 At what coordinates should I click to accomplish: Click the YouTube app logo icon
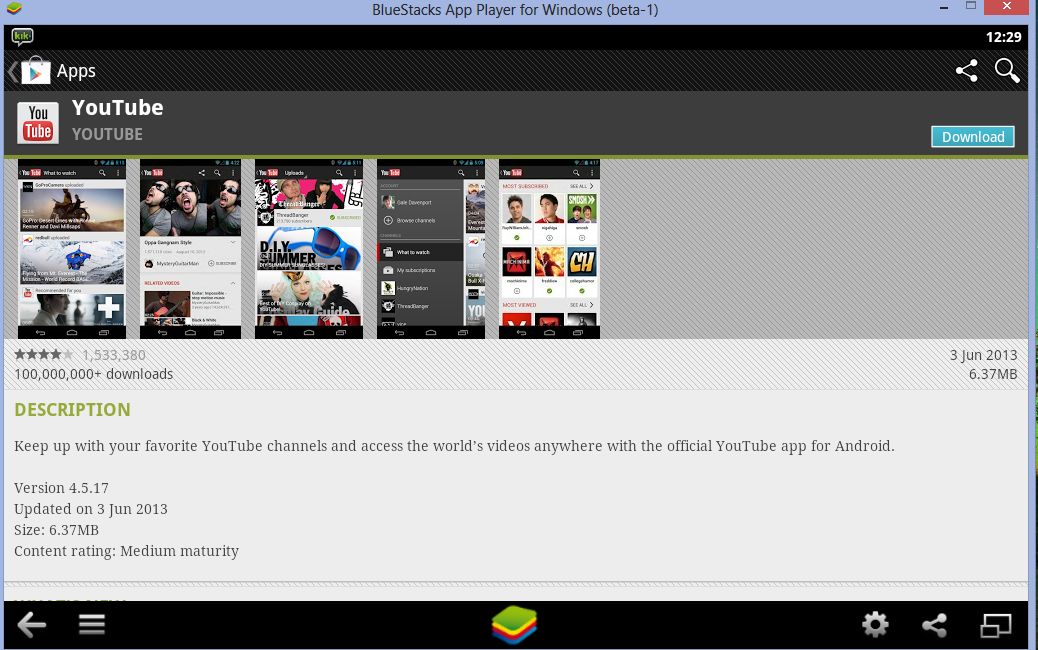[38, 122]
